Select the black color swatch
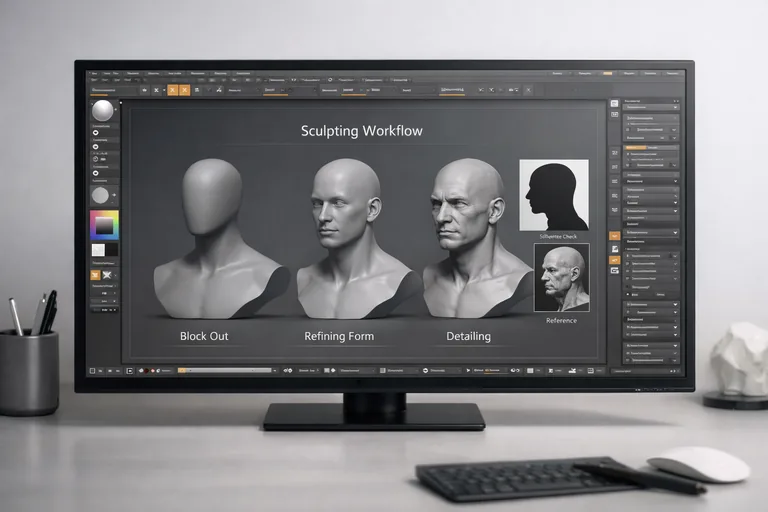 pos(112,250)
